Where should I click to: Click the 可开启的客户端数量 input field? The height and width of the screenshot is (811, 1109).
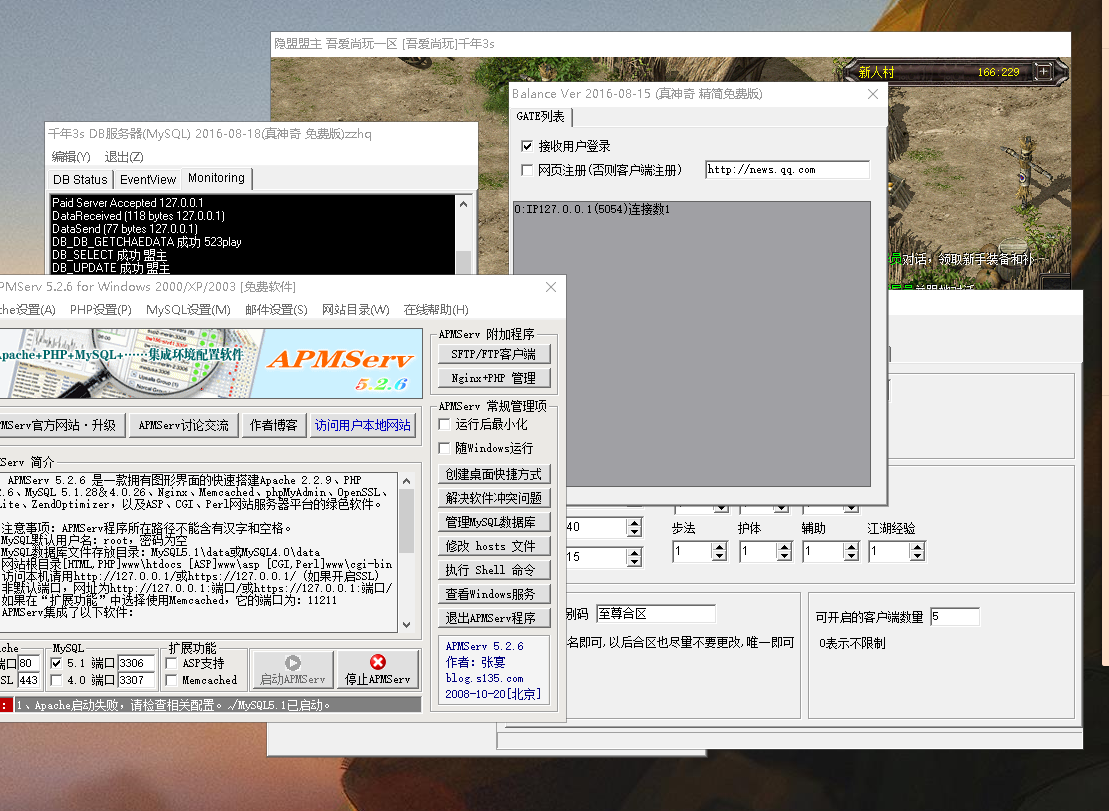[955, 617]
